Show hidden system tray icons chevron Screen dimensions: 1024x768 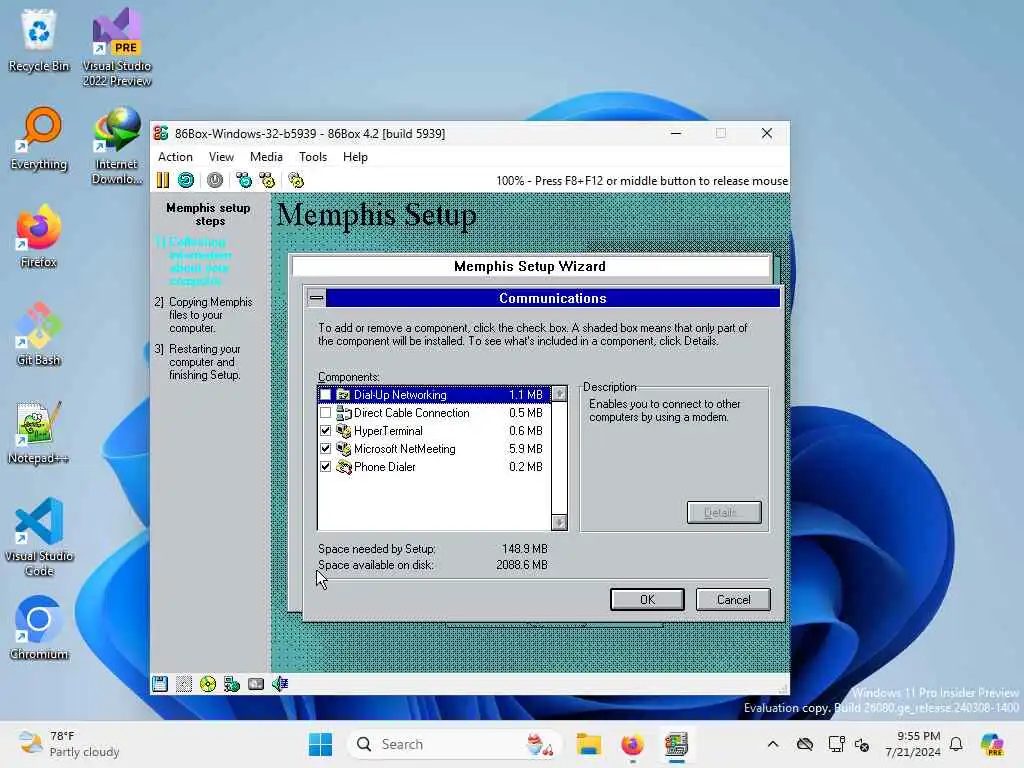(x=773, y=744)
